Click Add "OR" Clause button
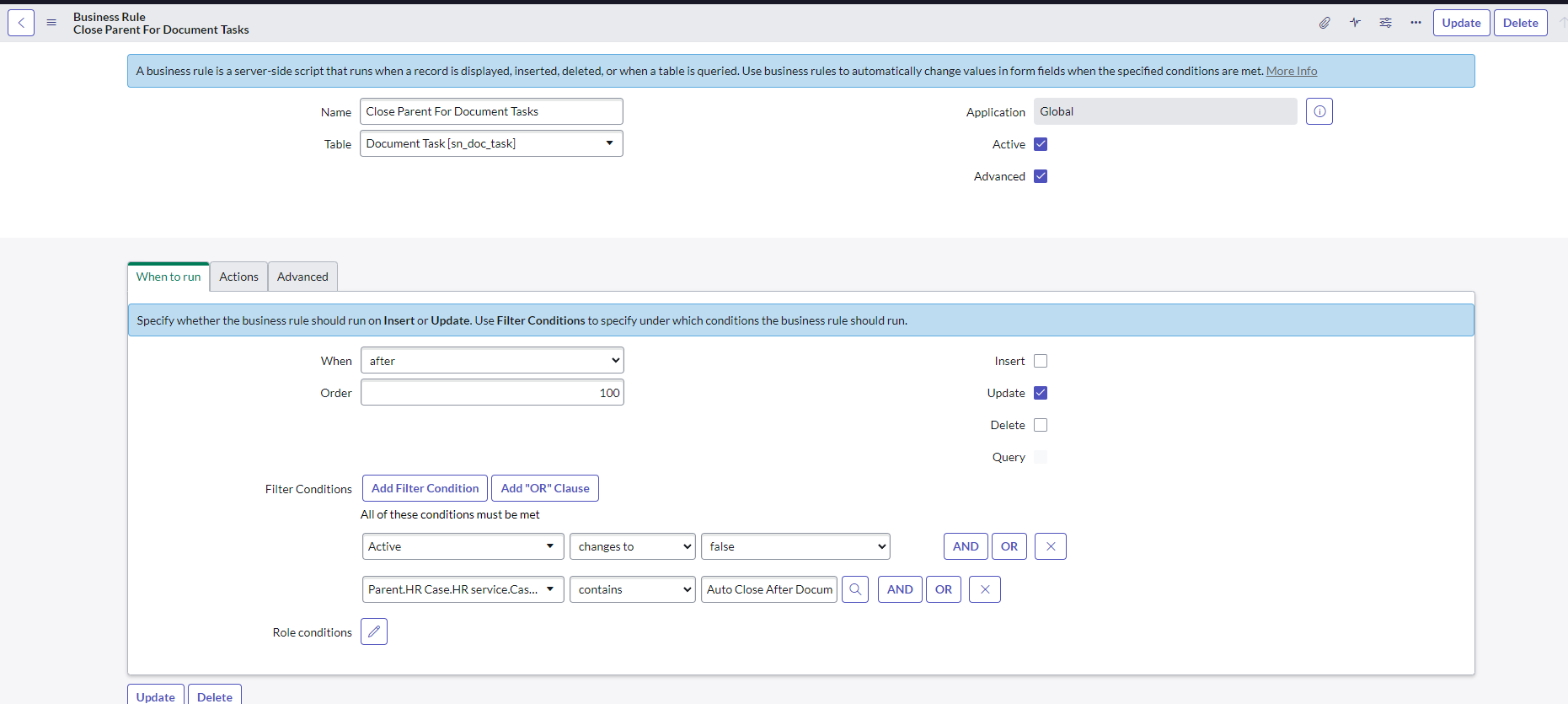This screenshot has width=1568, height=704. pyautogui.click(x=545, y=488)
